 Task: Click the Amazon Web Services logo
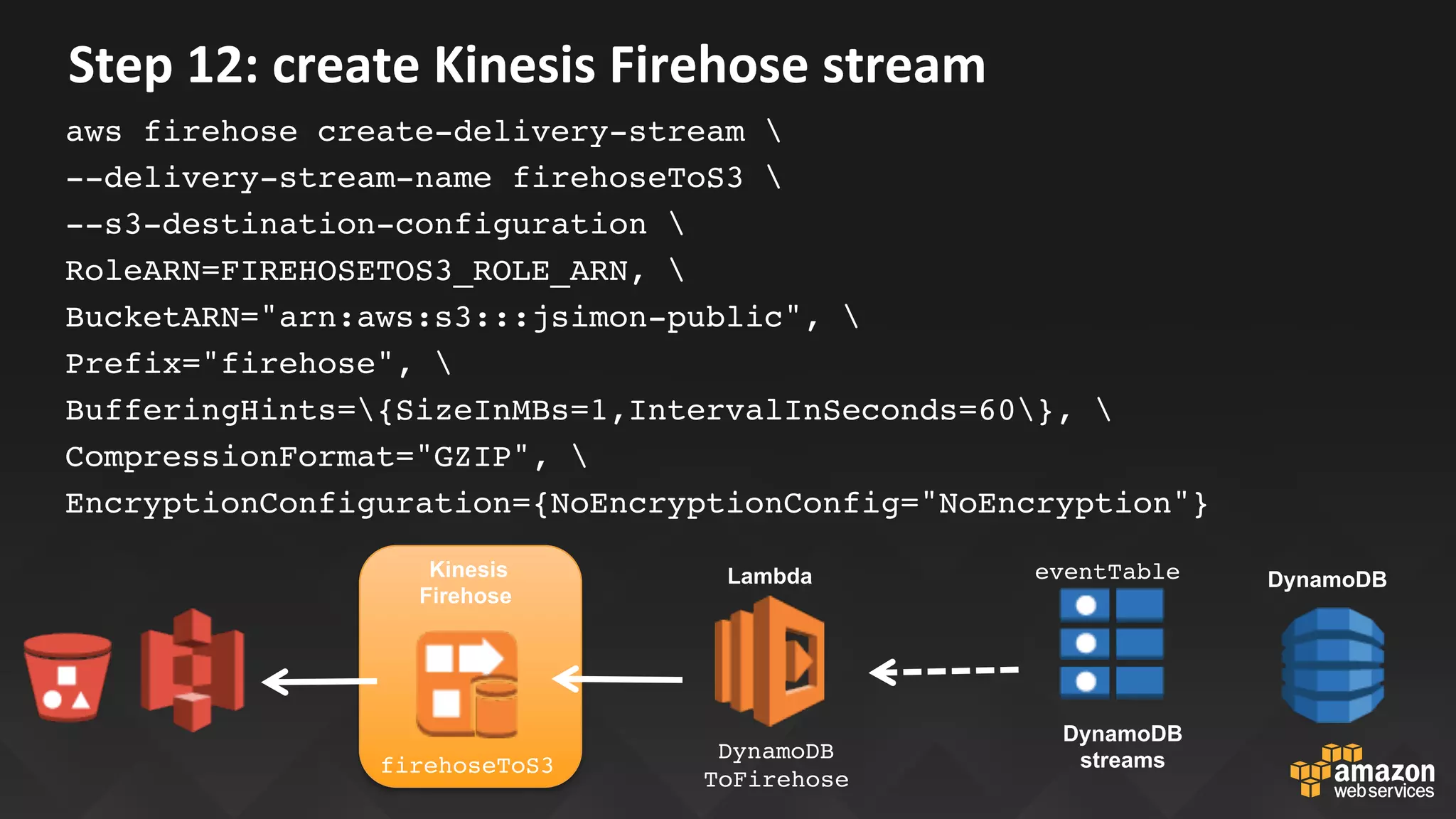[1361, 772]
